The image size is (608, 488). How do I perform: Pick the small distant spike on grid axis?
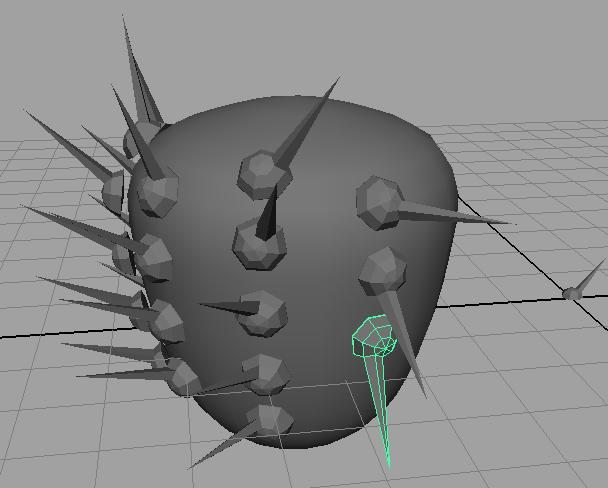pyautogui.click(x=584, y=281)
